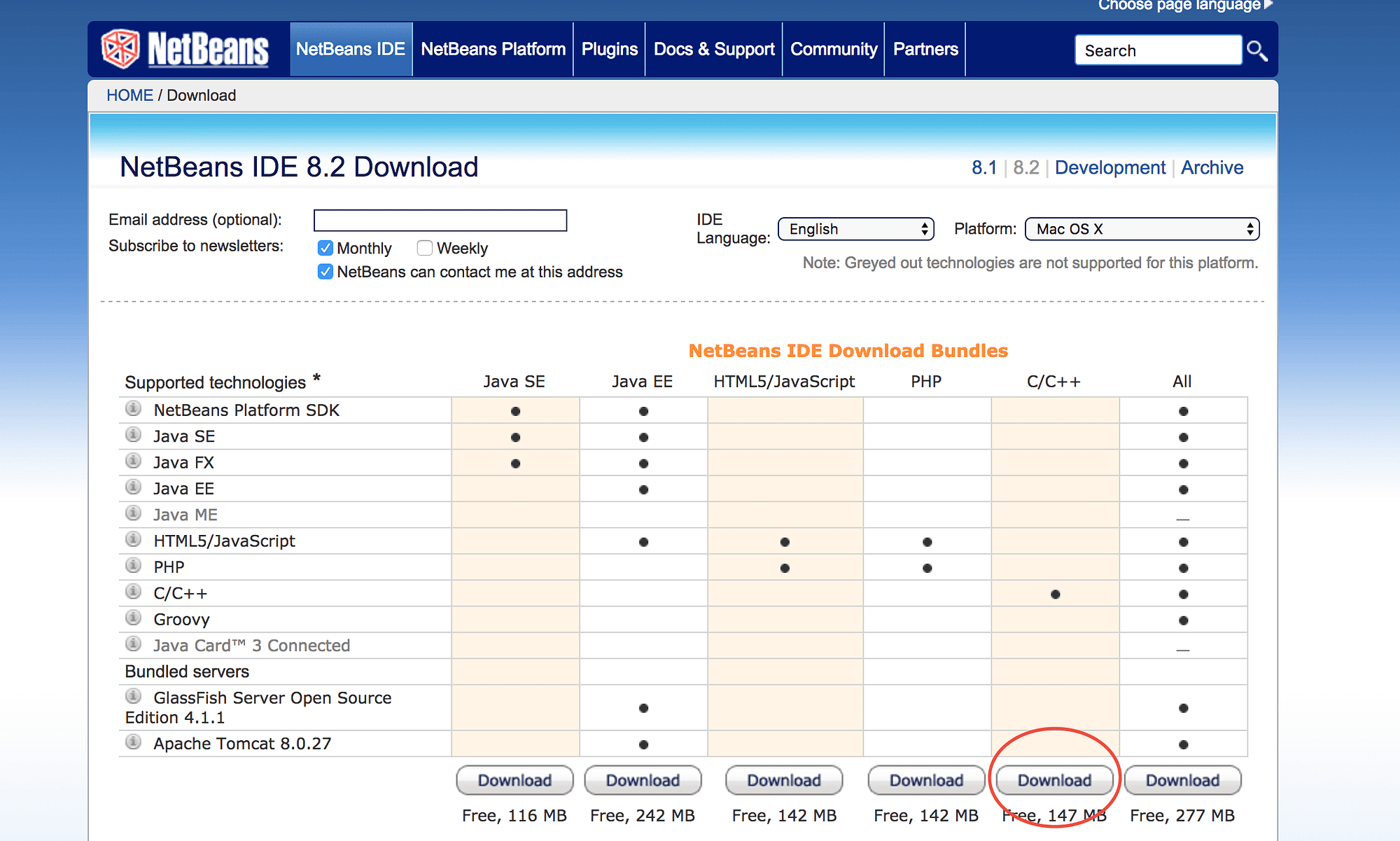Download the C/C++ bundle
Image resolution: width=1400 pixels, height=841 pixels.
[x=1054, y=780]
